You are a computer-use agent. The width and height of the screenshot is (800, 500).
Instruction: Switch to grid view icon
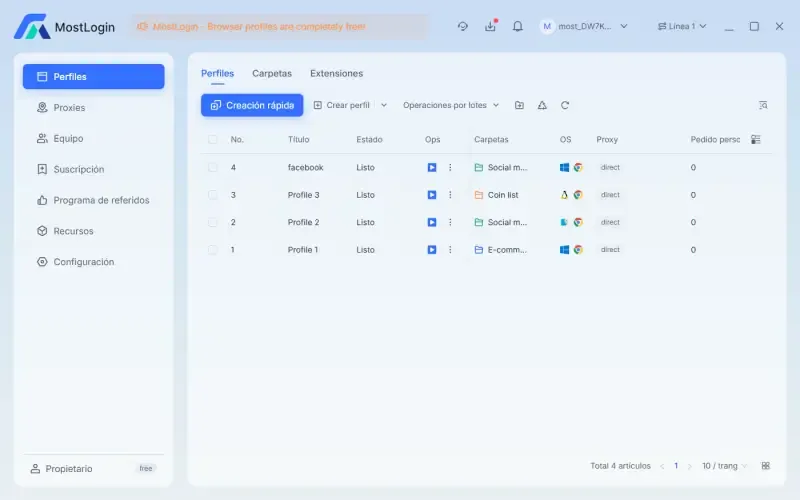tap(765, 466)
